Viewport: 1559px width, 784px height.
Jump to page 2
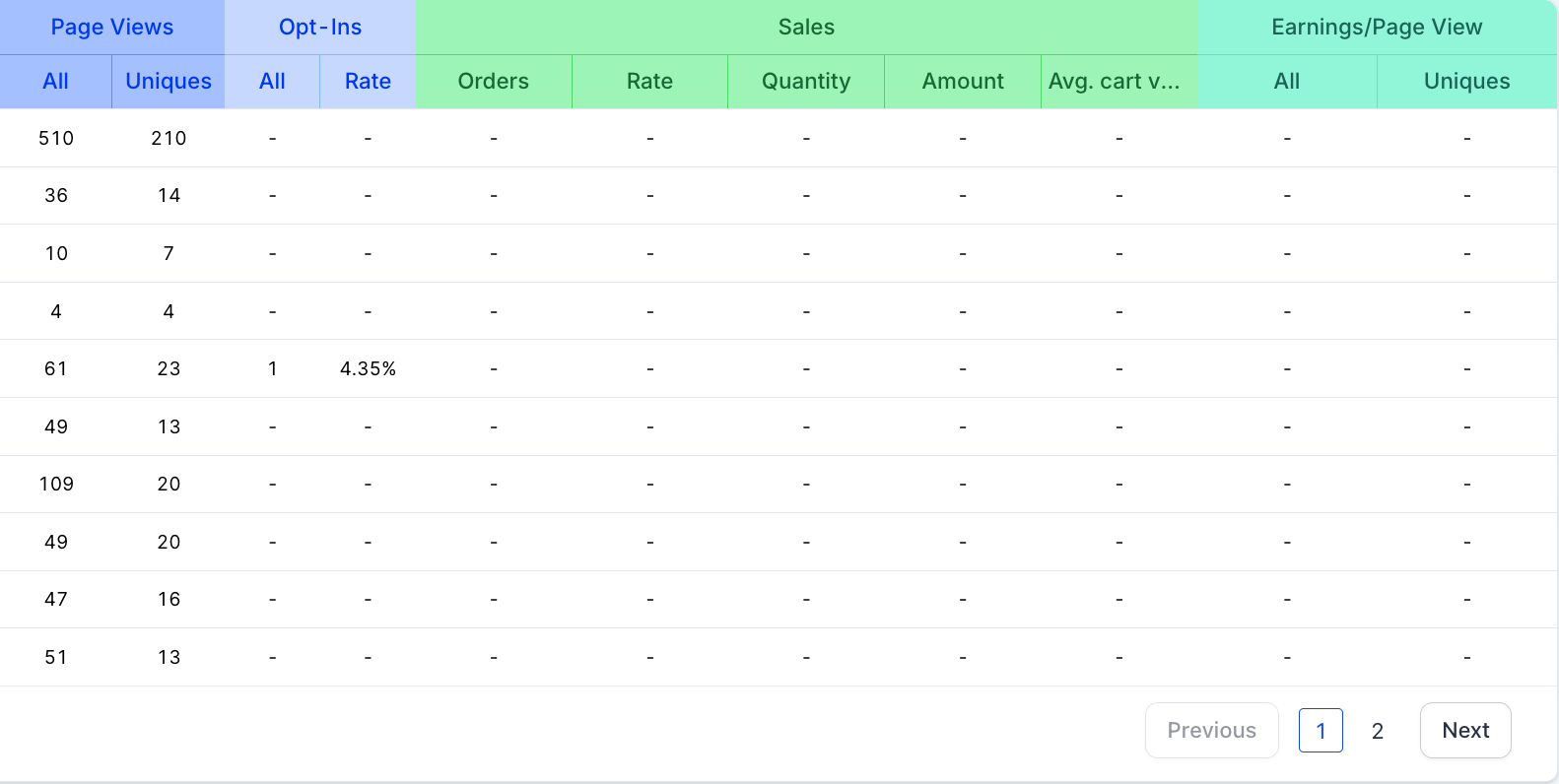[x=1378, y=731]
